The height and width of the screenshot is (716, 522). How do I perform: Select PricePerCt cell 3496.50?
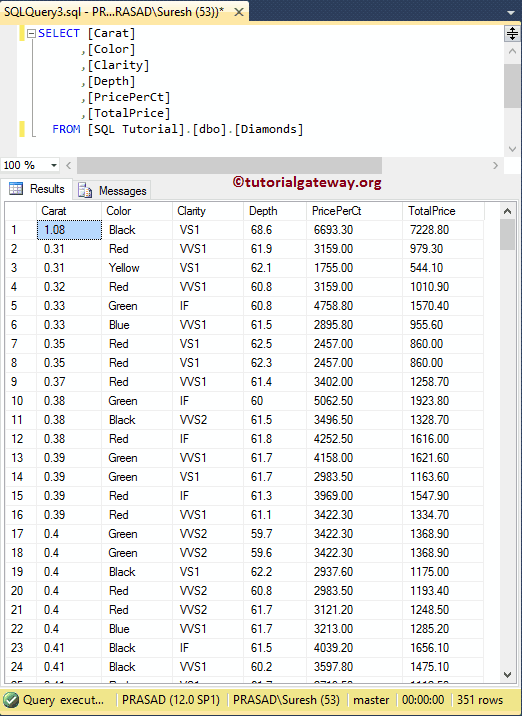pyautogui.click(x=355, y=420)
